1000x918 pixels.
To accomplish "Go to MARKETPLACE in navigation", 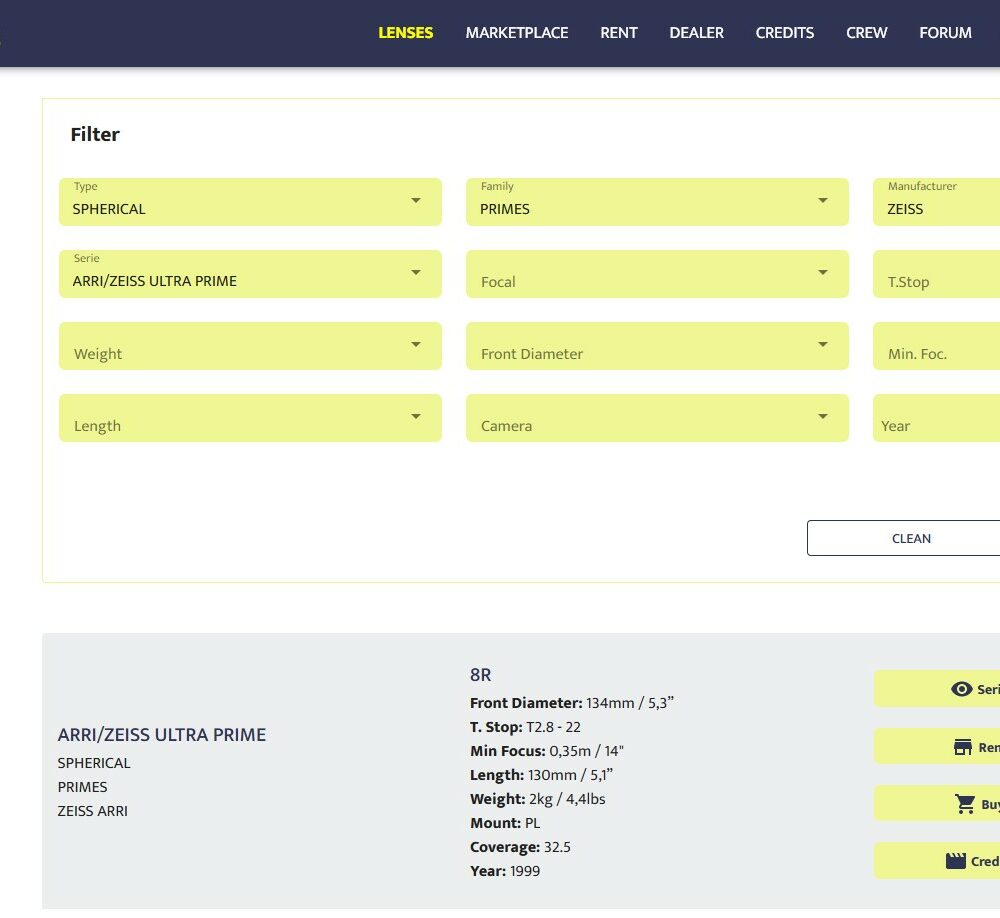I will 517,33.
